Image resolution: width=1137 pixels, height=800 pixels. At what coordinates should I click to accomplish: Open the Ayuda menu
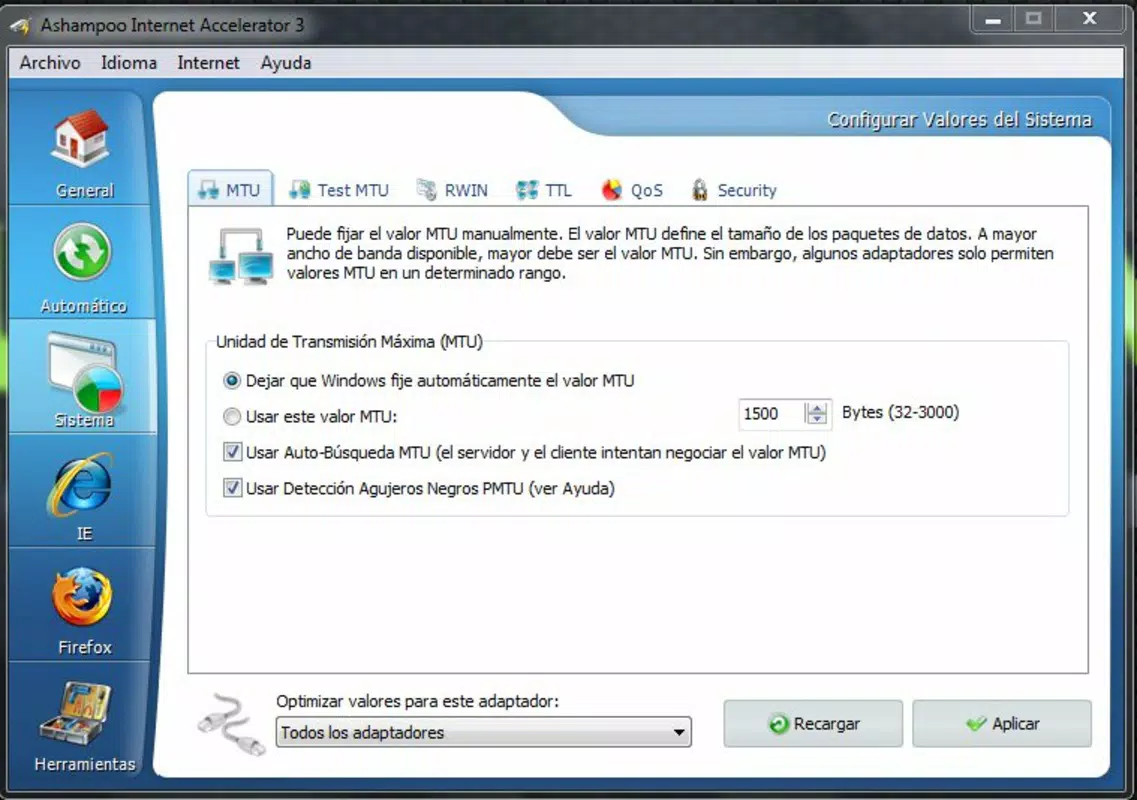[286, 63]
